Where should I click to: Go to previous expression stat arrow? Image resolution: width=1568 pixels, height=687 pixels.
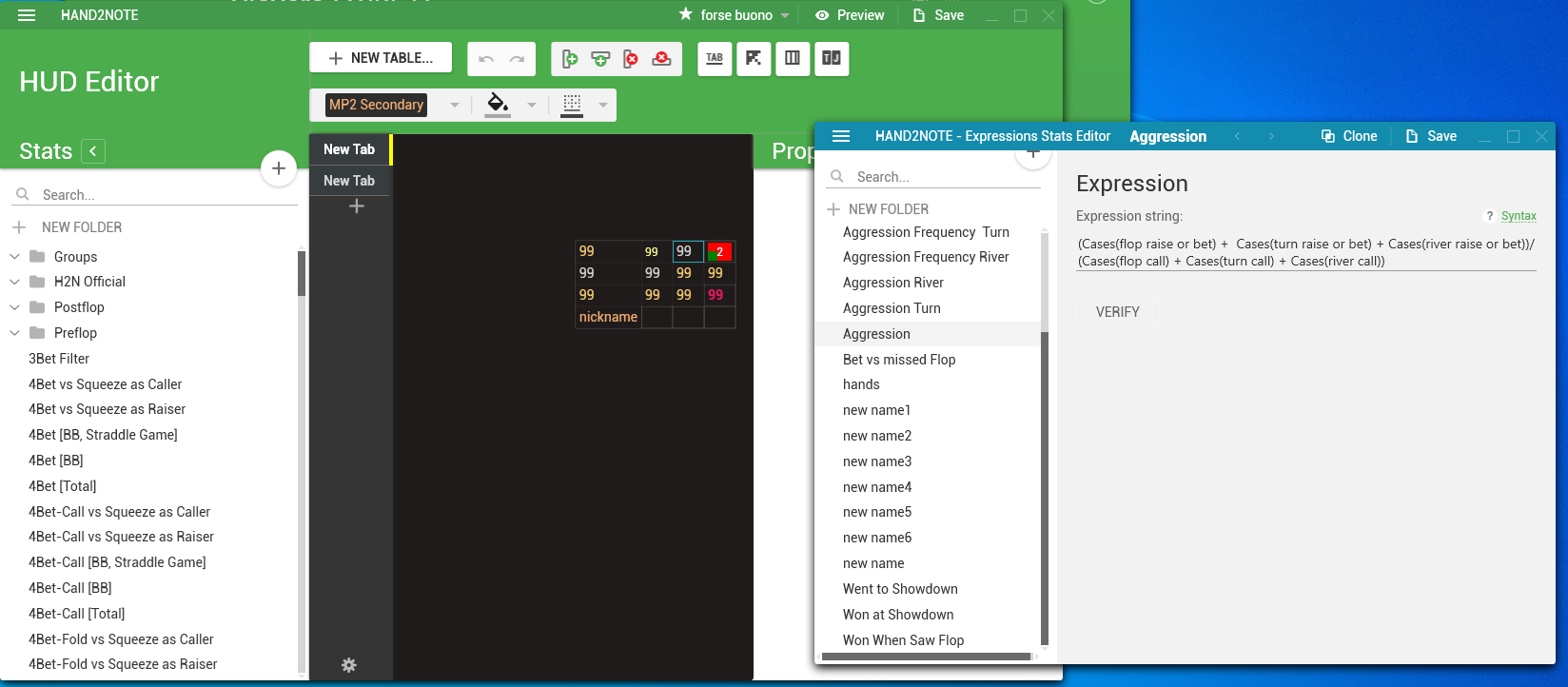click(x=1237, y=136)
